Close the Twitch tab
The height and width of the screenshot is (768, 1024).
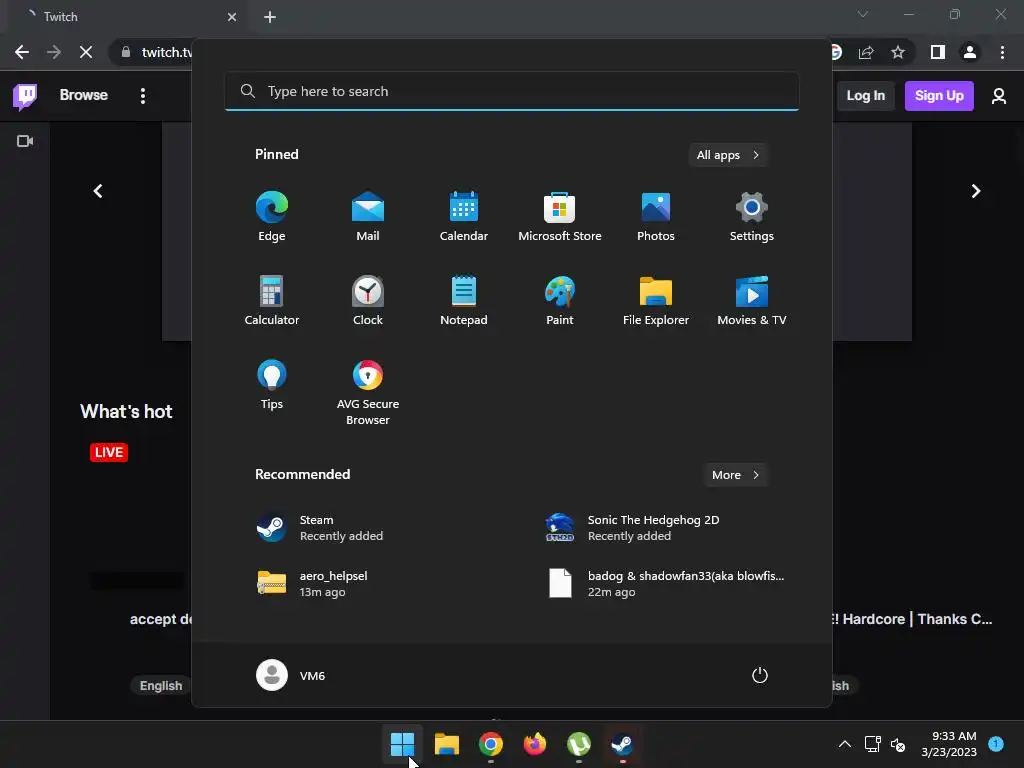(232, 17)
